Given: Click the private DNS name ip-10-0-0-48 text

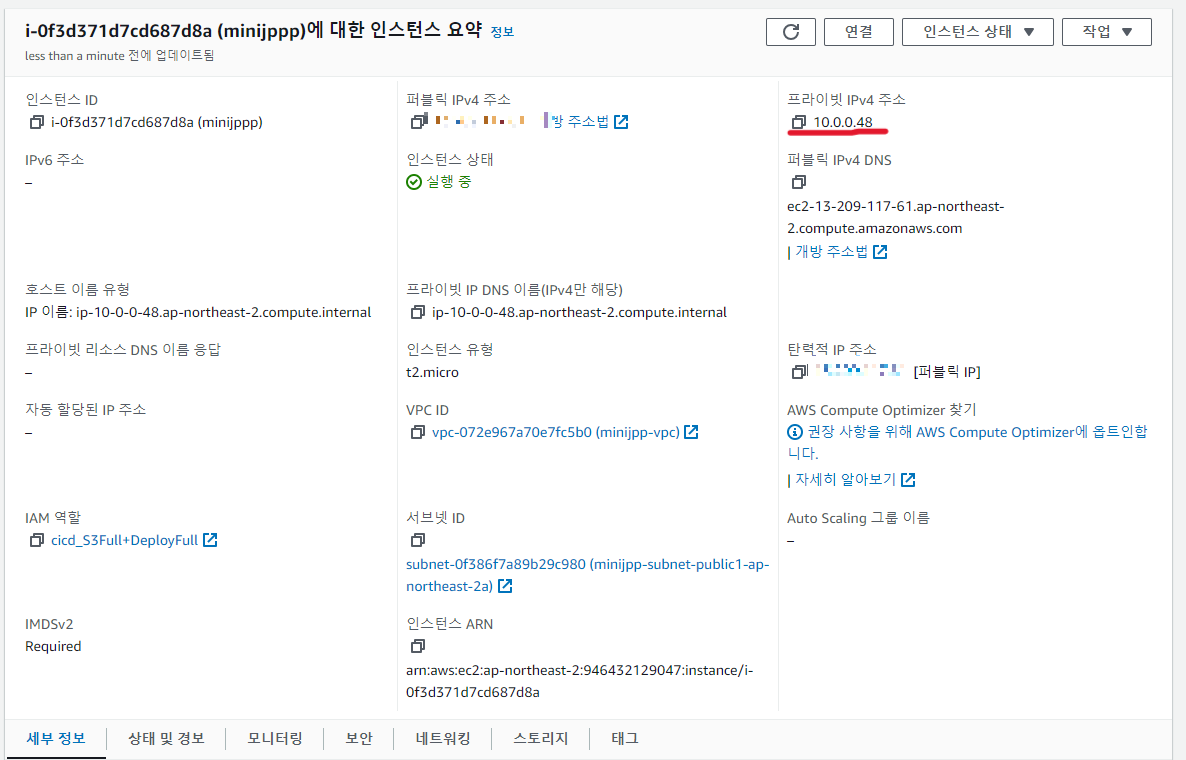Looking at the screenshot, I should (x=579, y=312).
